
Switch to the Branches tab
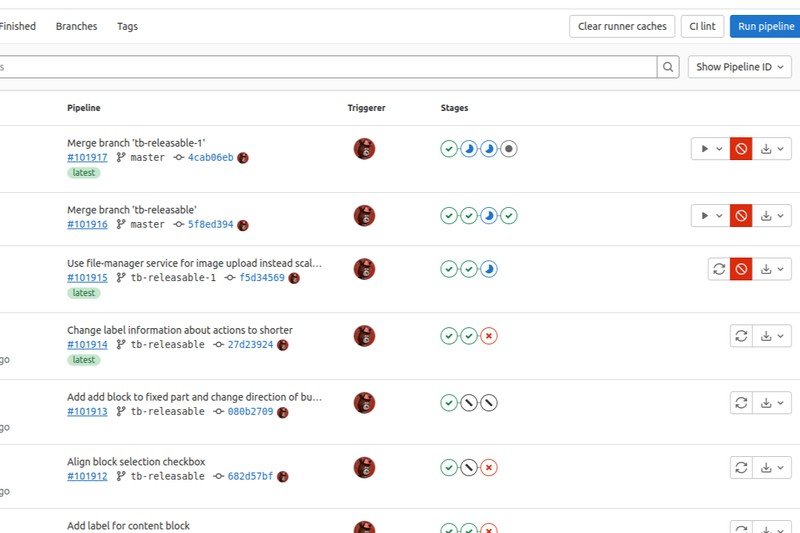76,26
